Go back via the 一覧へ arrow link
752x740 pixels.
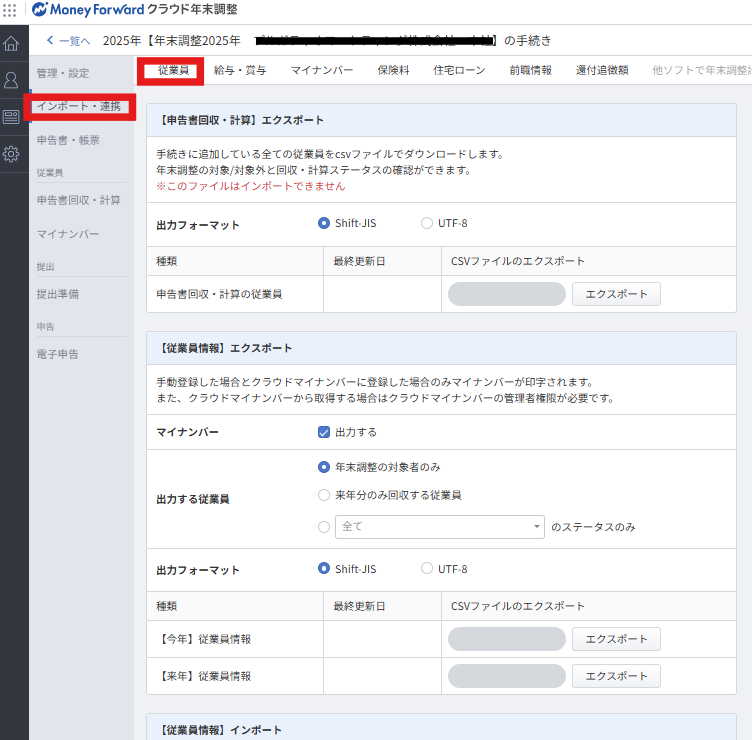(69, 40)
